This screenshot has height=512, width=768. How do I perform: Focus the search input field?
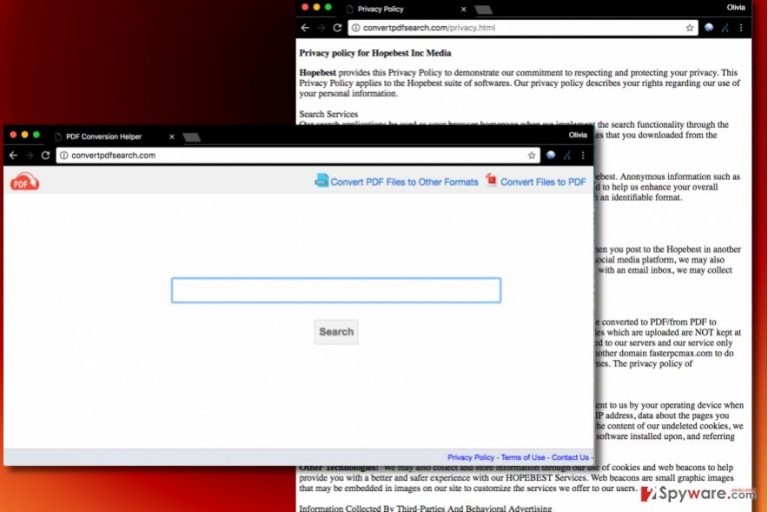(x=336, y=290)
